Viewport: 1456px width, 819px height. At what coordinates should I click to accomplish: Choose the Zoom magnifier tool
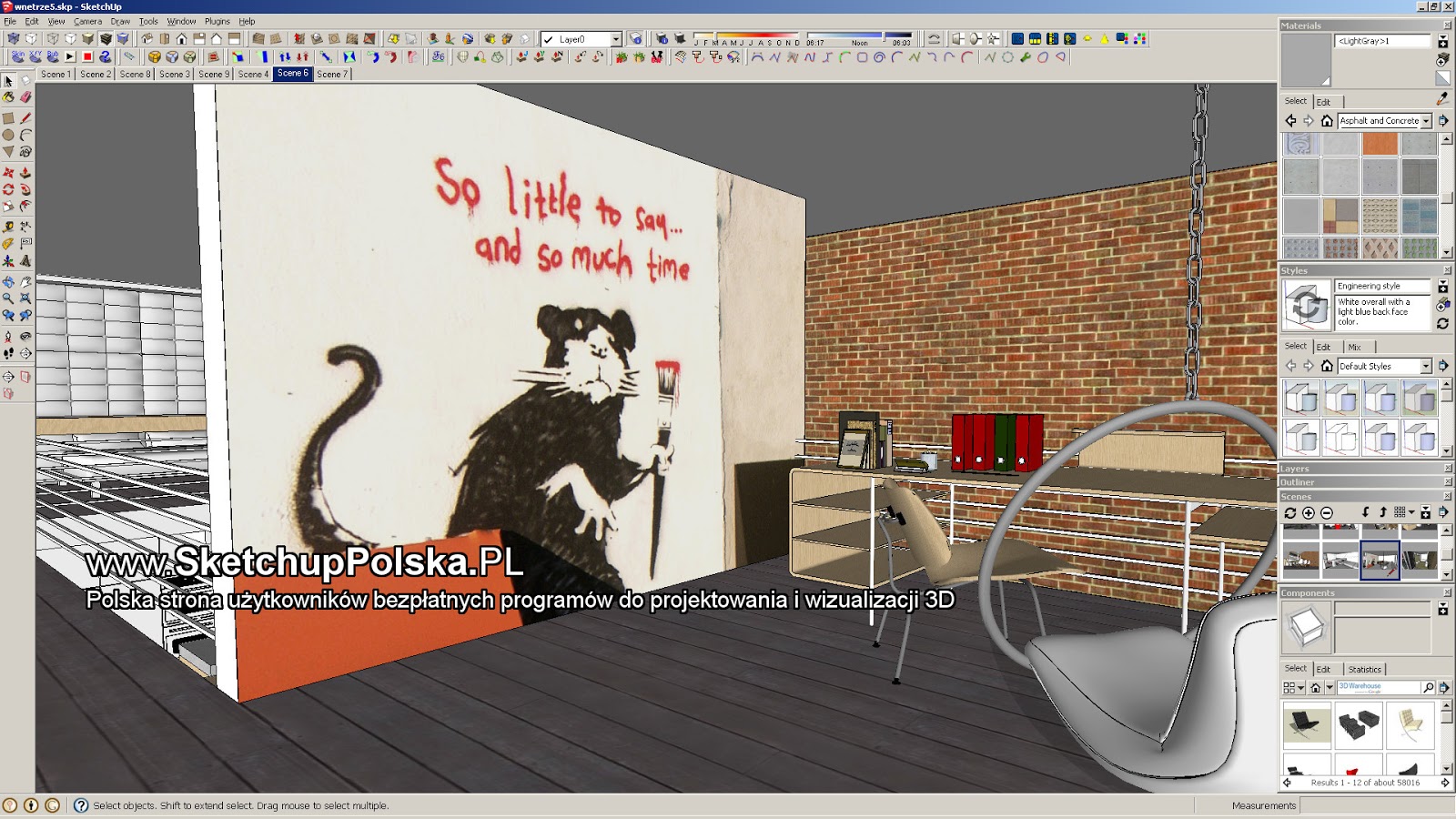pos(8,298)
